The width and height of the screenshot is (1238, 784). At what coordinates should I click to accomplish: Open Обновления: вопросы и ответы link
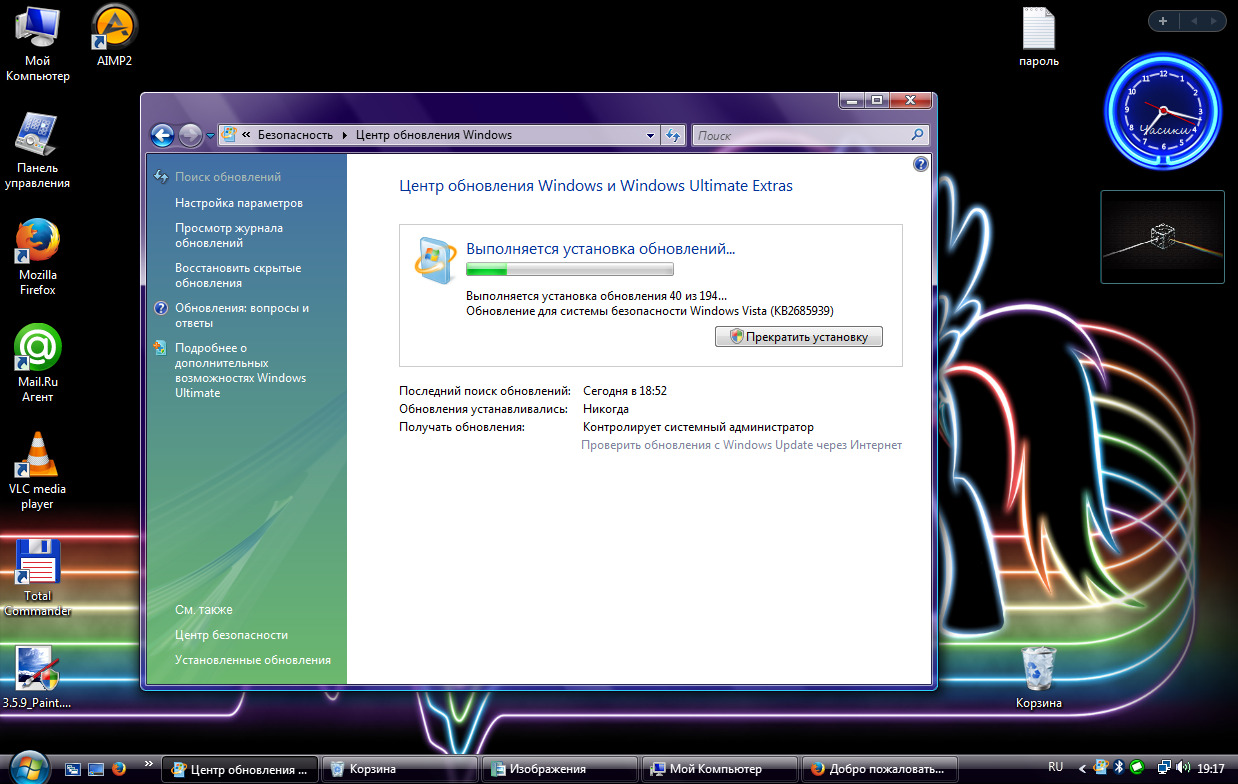(242, 315)
